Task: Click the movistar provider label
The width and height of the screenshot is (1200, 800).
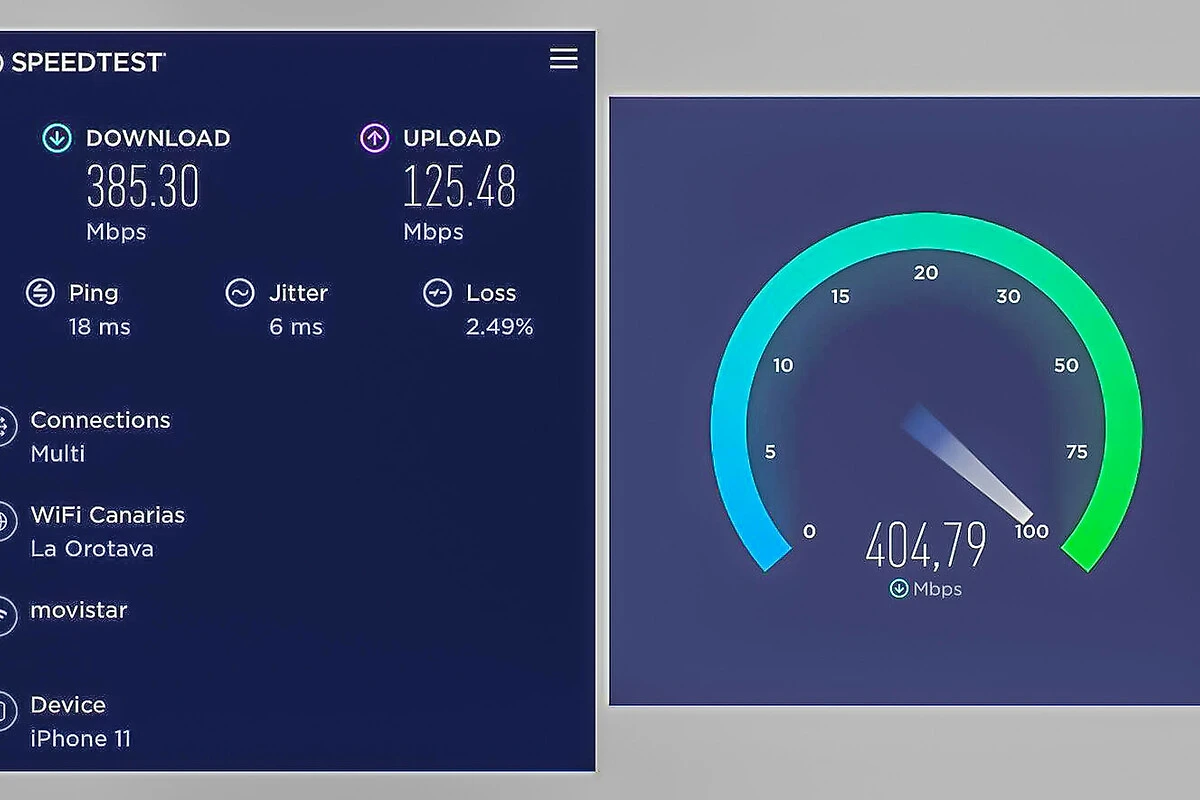Action: pos(79,610)
